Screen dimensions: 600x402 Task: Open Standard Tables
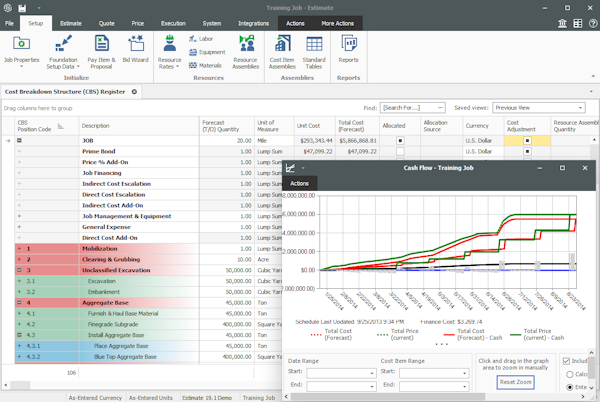314,52
